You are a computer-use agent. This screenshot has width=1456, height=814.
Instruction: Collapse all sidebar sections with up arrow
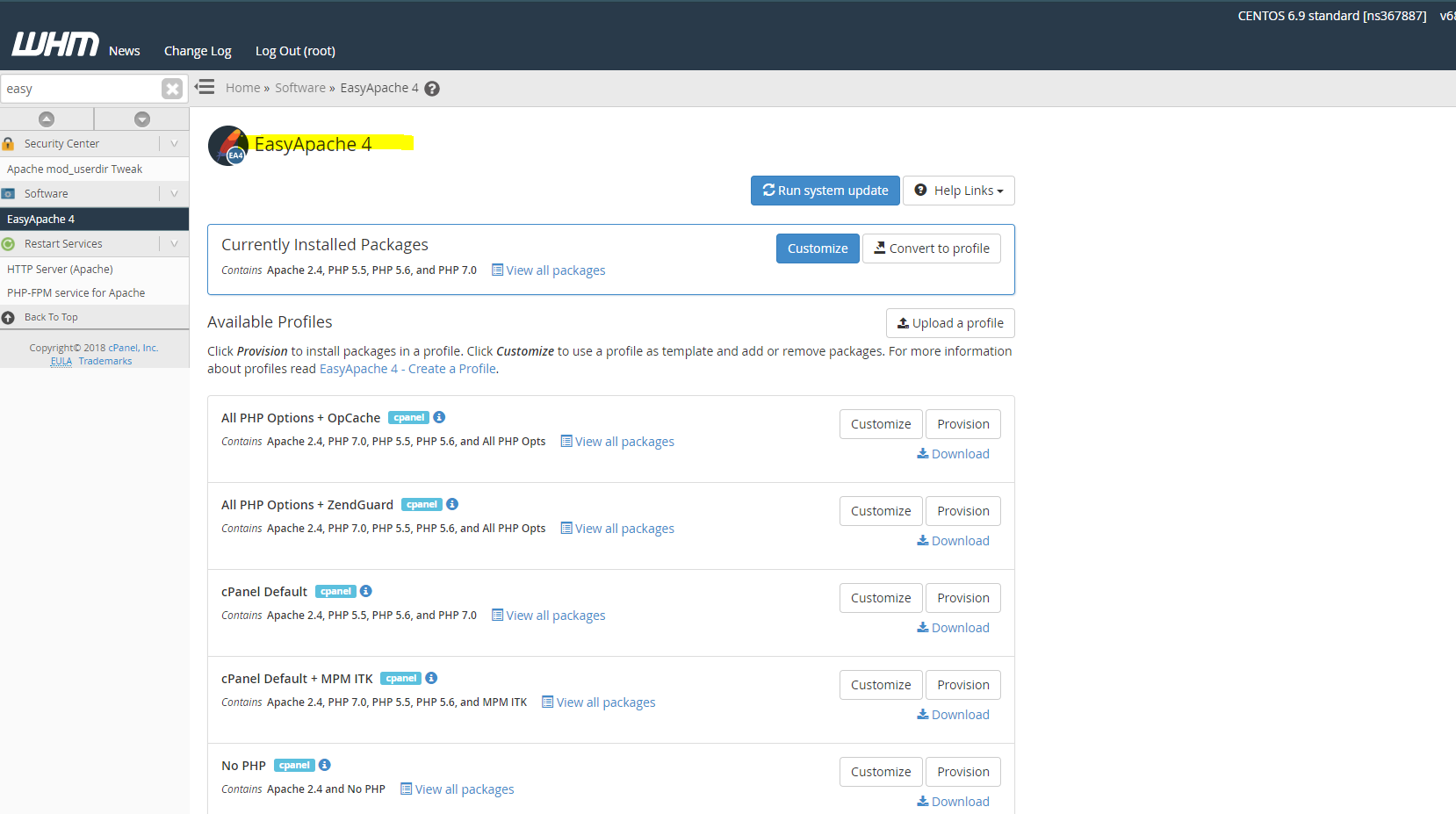coord(47,119)
